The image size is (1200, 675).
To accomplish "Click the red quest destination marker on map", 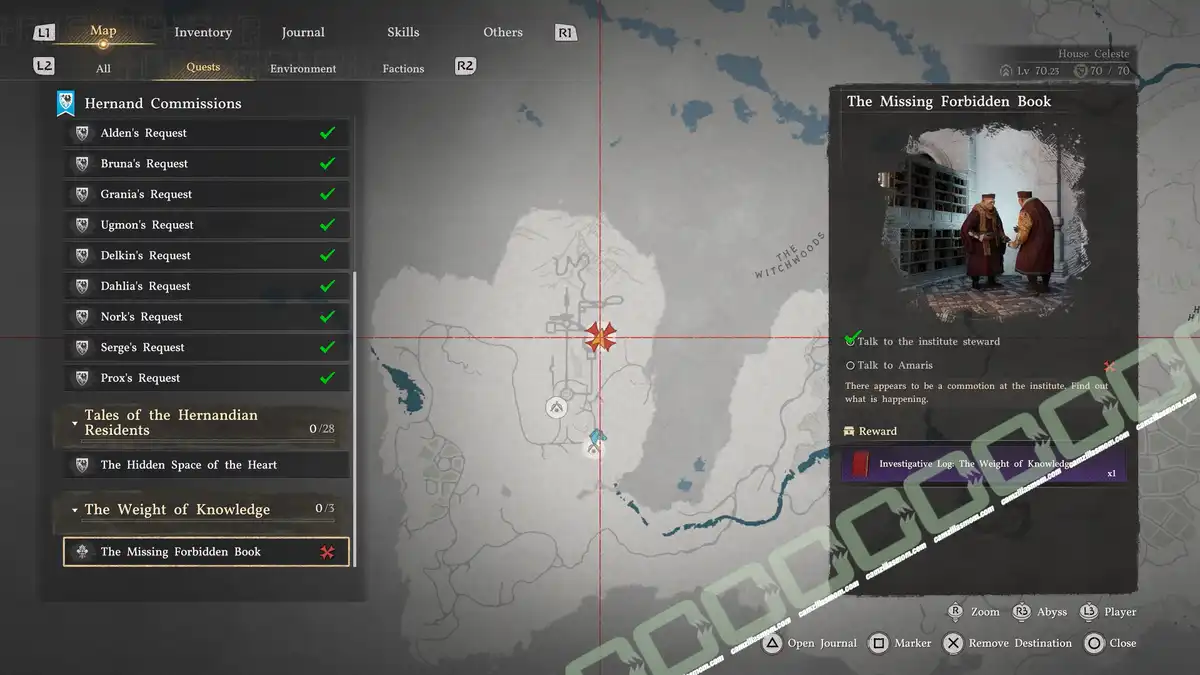I will 600,337.
